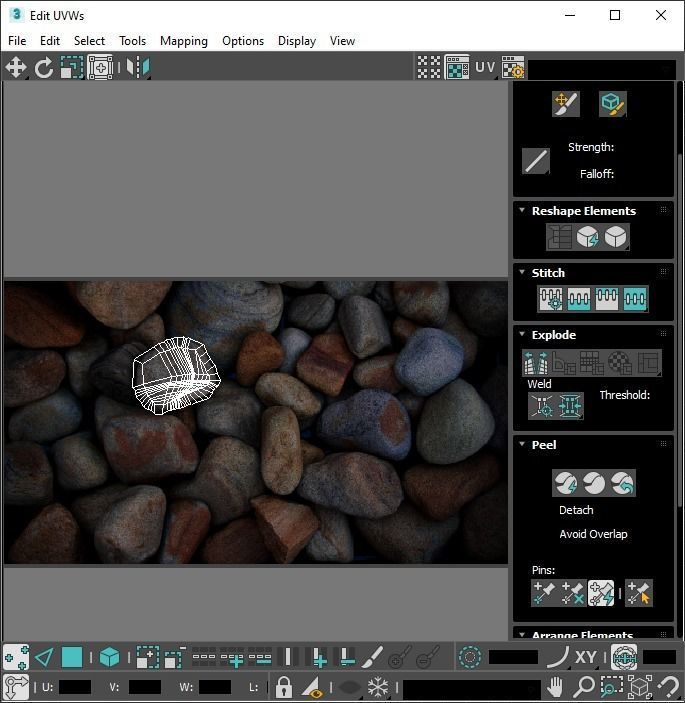Toggle Select by Element cube icon
The width and height of the screenshot is (685, 703).
pos(109,658)
